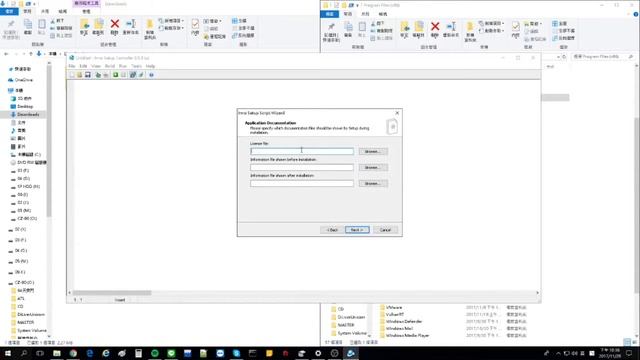Select Windows Mail folder in right Explorer
Viewport: 640px width, 360px height.
point(396,329)
